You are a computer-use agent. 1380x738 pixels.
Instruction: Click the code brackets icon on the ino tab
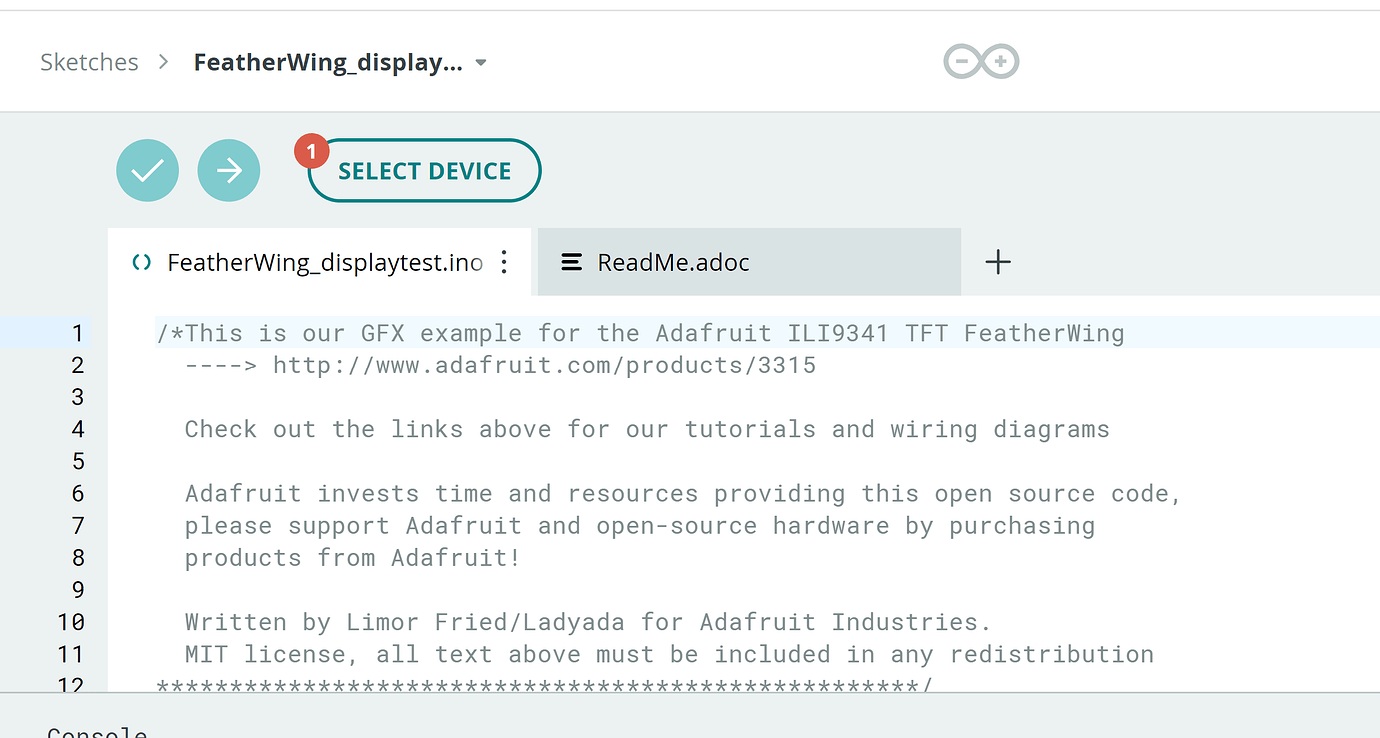(x=140, y=262)
